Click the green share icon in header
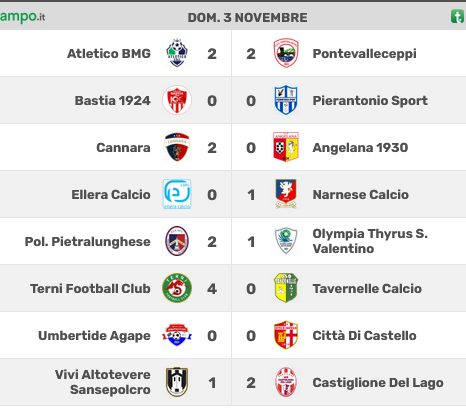This screenshot has height=414, width=466. click(x=457, y=17)
